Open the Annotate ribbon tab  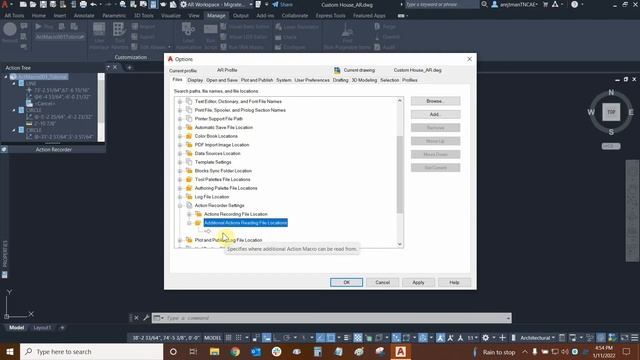point(84,16)
